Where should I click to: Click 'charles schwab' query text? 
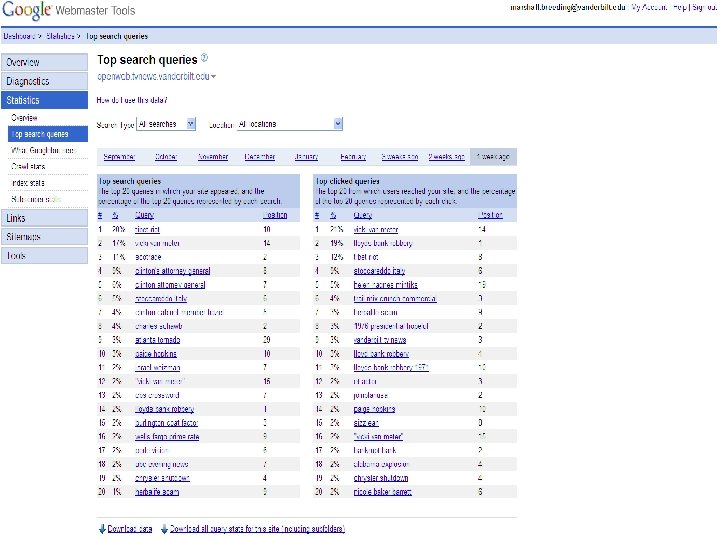(158, 326)
